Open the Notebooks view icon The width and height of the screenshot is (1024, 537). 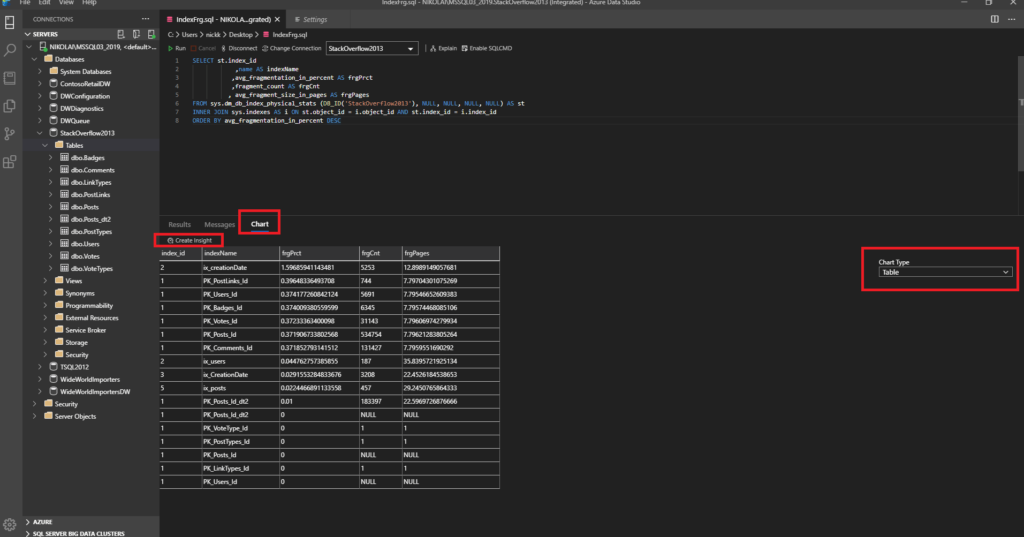pos(10,78)
